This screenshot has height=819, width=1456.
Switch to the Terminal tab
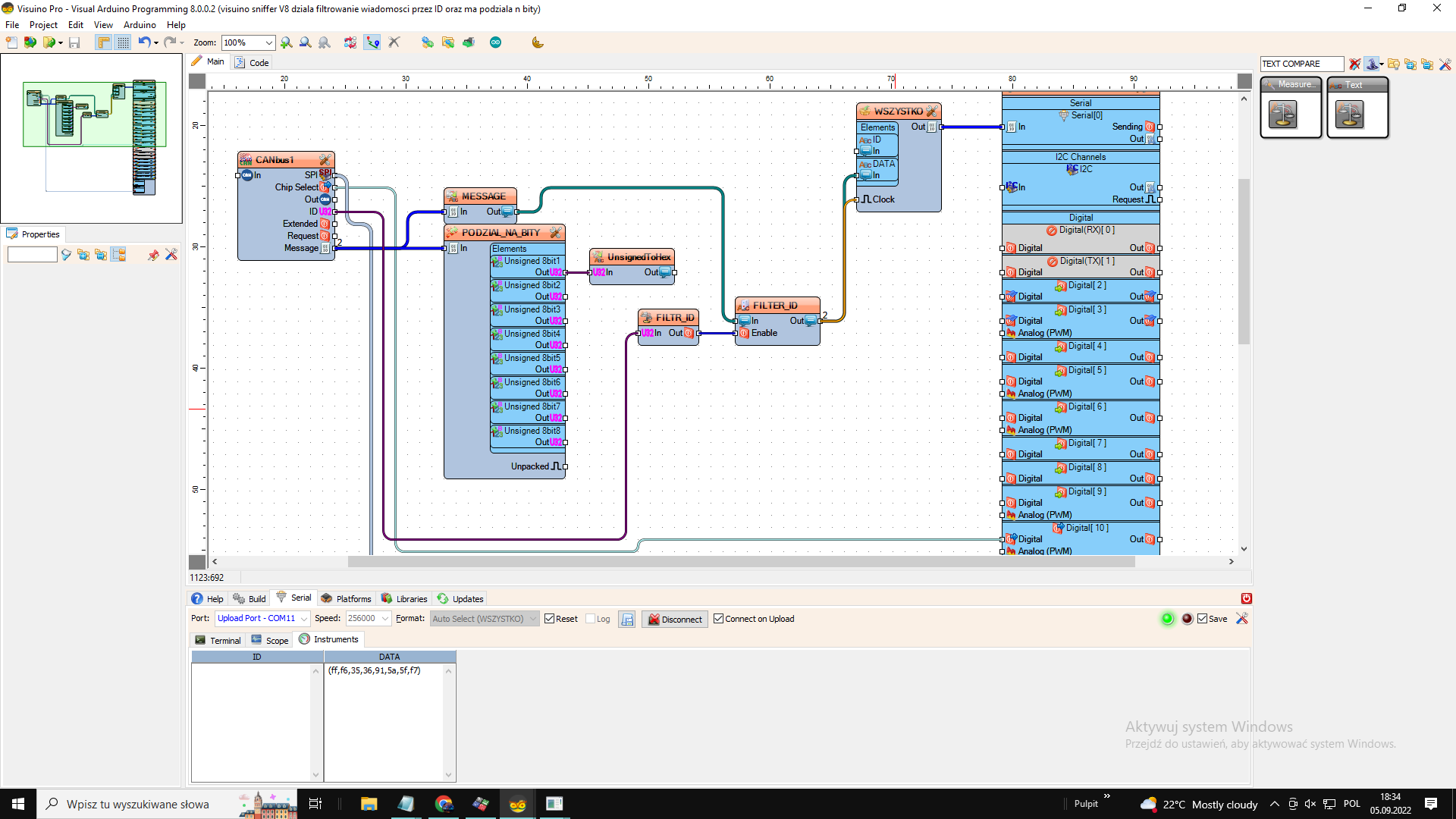(218, 640)
